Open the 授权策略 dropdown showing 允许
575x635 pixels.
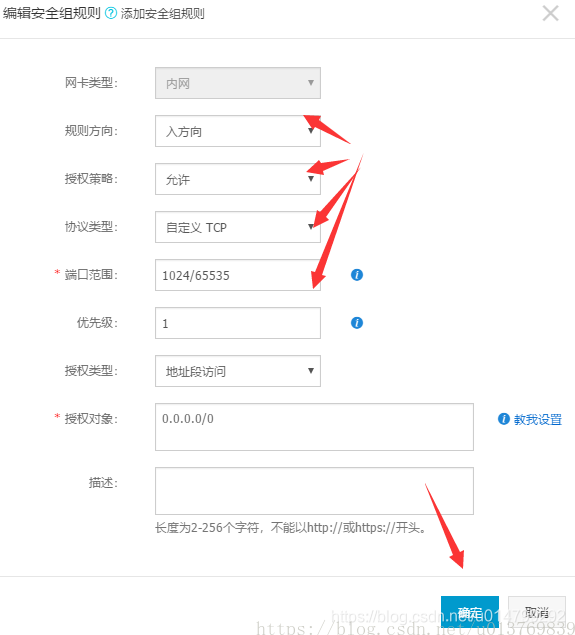238,179
